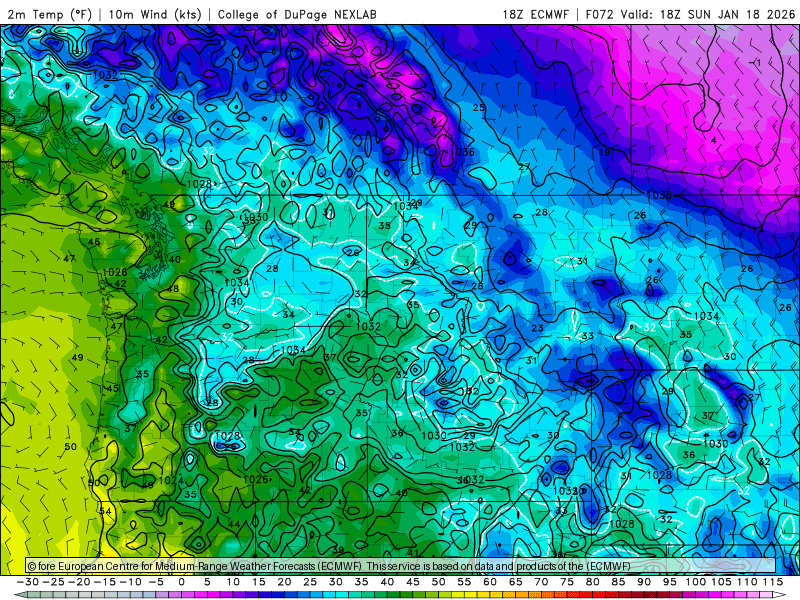The width and height of the screenshot is (800, 600).
Task: Select the "18Z SUN JAN 18 2026" valid time
Action: (727, 14)
